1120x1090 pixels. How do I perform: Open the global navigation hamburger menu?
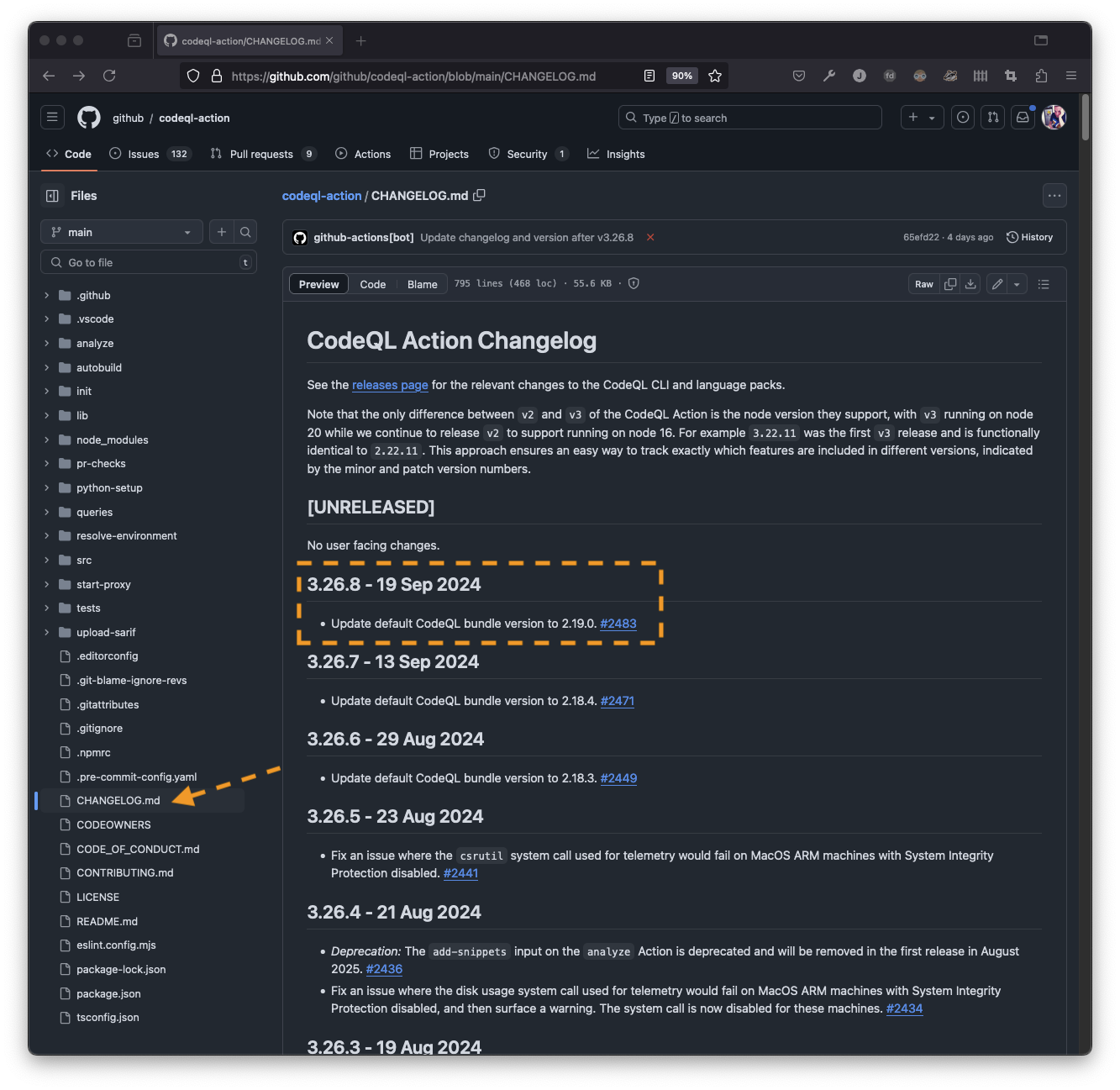52,118
